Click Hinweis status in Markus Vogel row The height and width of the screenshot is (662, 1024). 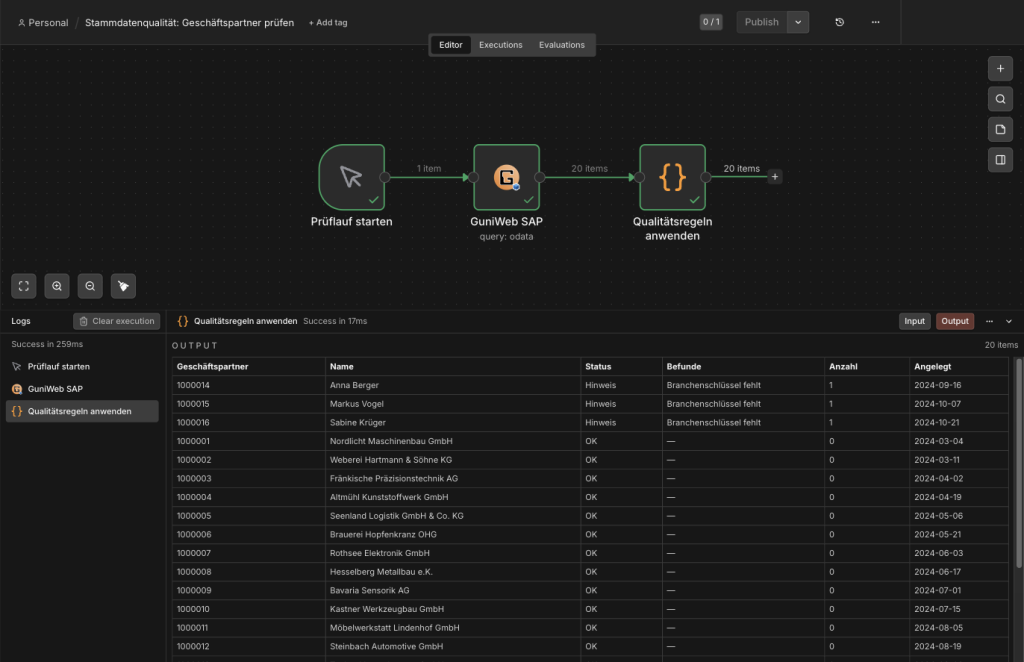621,404
